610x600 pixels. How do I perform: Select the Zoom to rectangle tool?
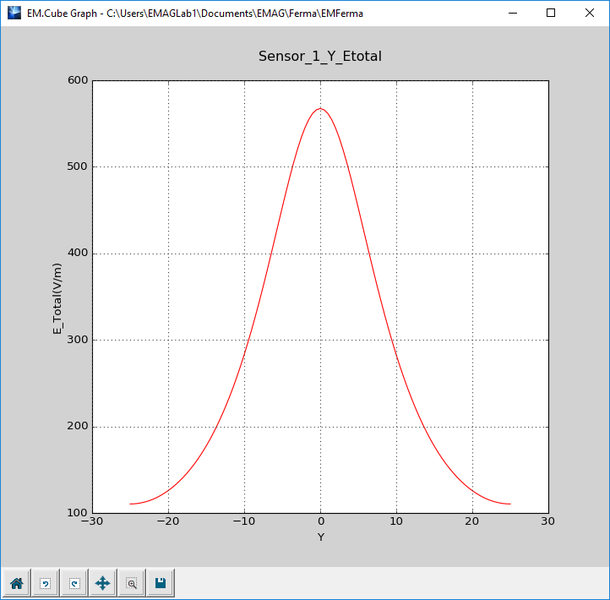131,582
